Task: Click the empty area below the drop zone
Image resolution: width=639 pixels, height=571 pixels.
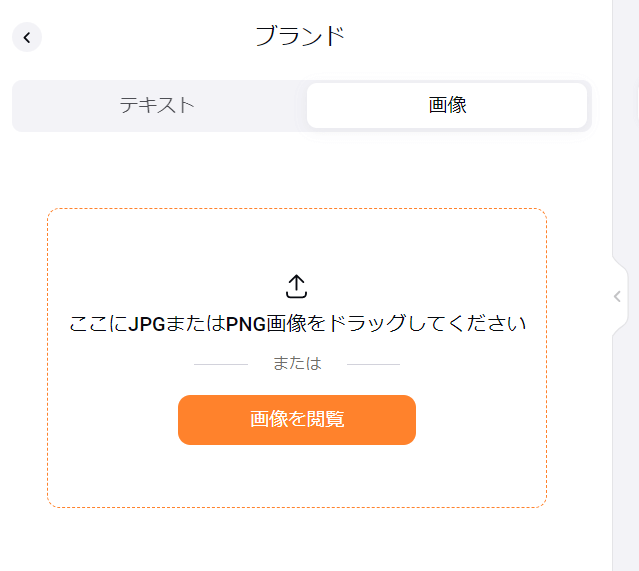Action: click(297, 540)
